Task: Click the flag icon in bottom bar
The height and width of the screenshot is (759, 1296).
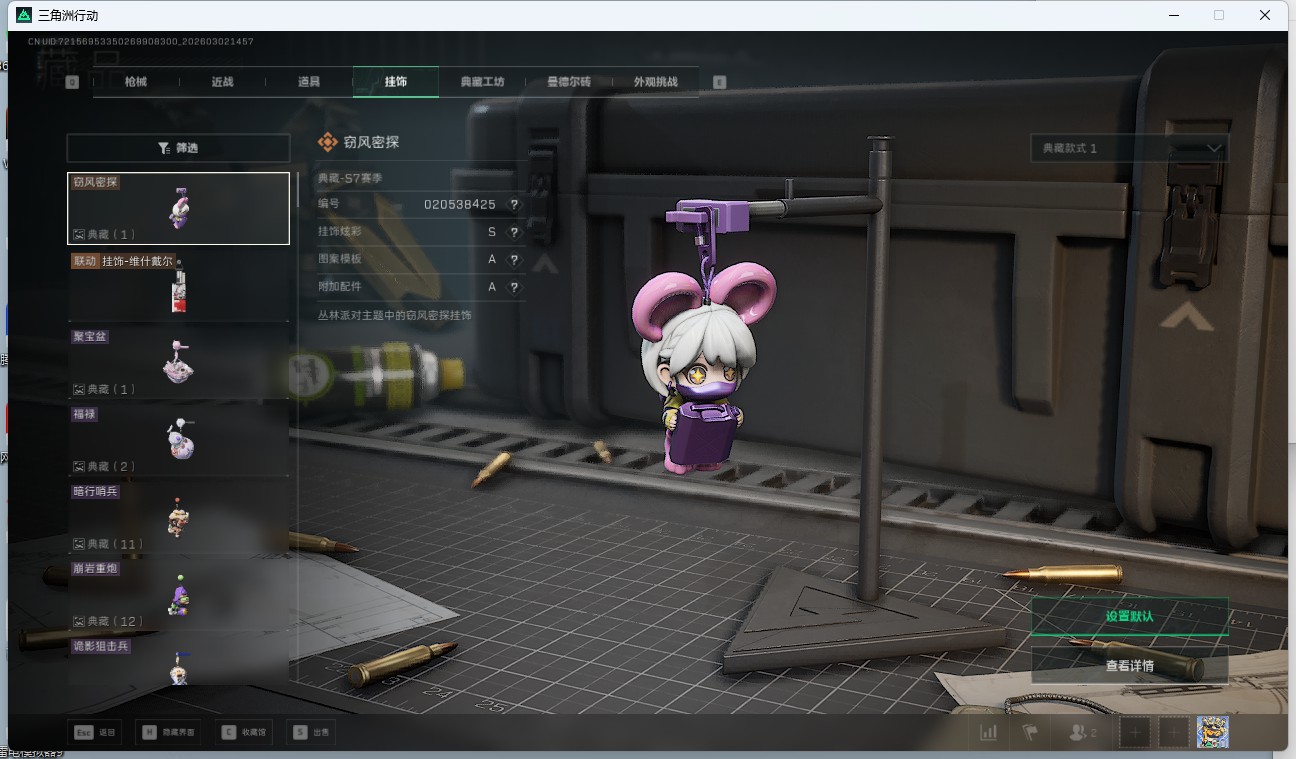Action: 1030,732
